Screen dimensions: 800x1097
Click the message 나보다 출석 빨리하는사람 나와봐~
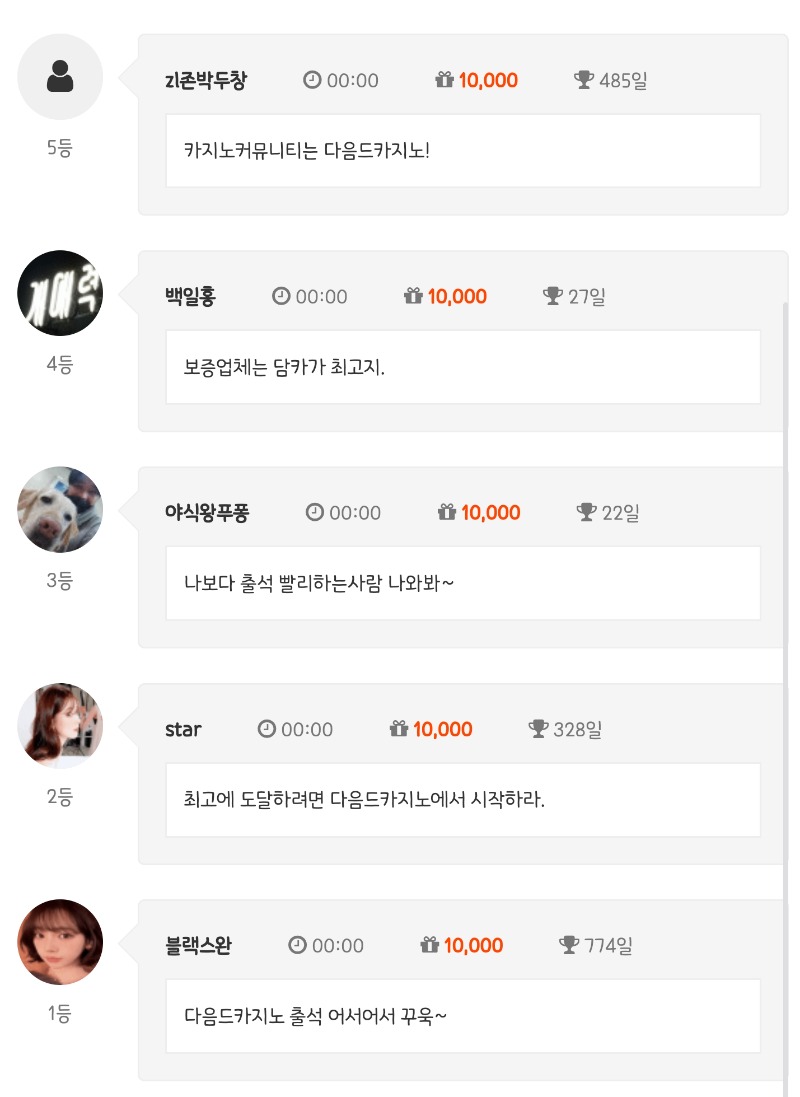tap(319, 583)
